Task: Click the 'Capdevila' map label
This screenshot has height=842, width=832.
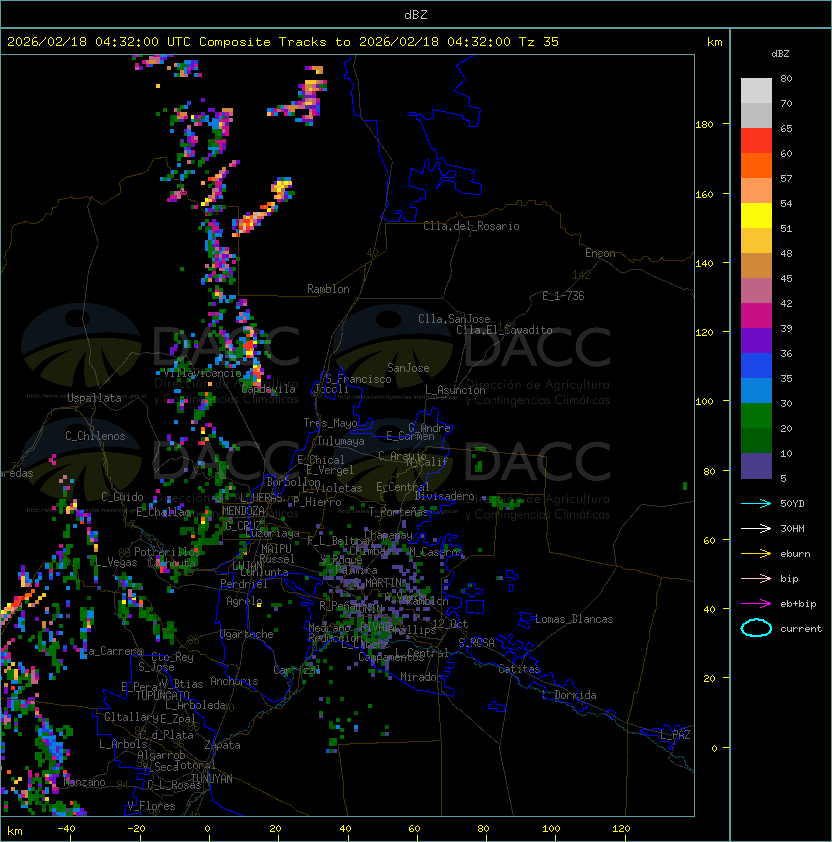Action: [269, 389]
